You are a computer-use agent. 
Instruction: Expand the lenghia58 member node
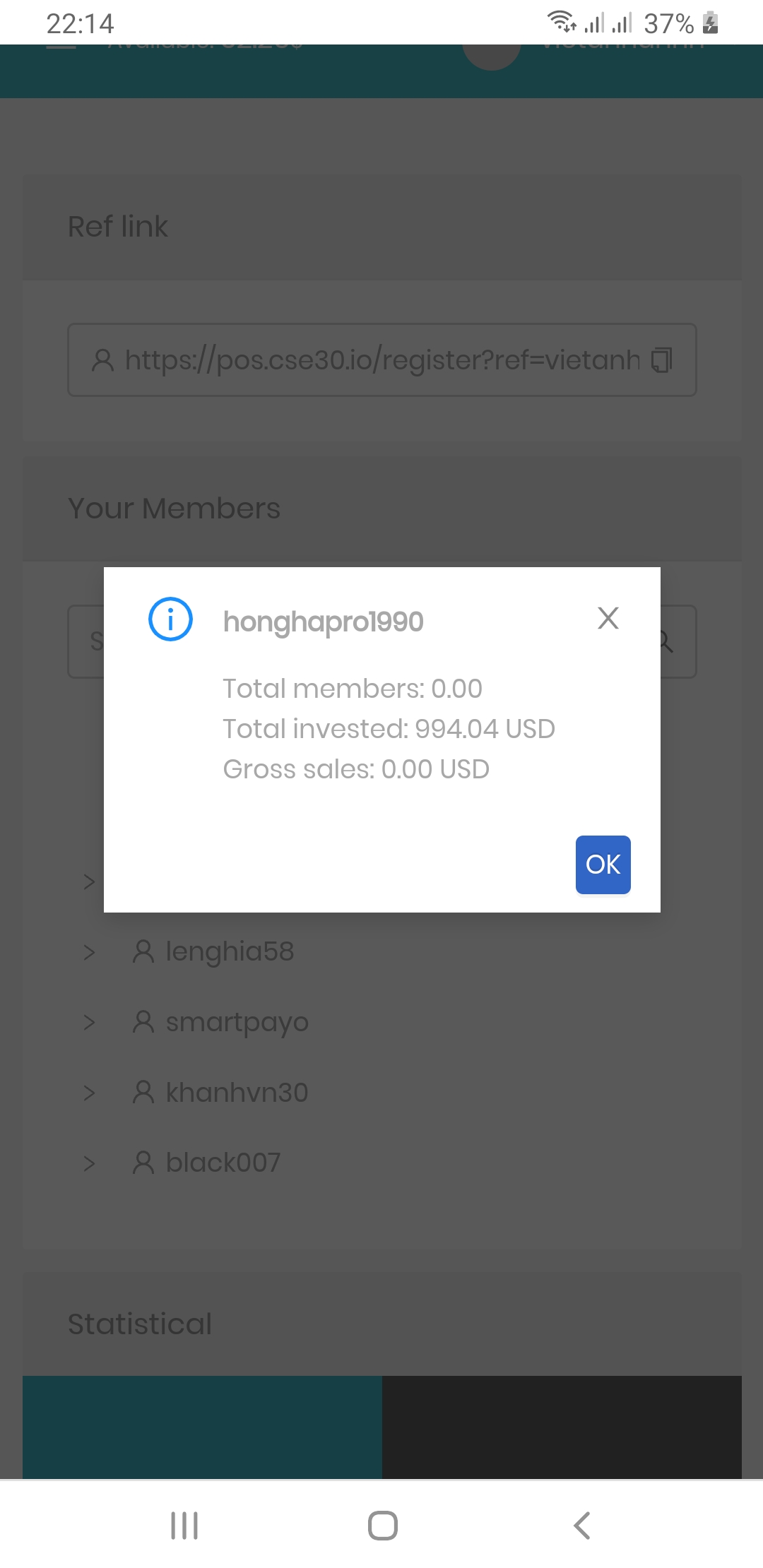point(89,952)
